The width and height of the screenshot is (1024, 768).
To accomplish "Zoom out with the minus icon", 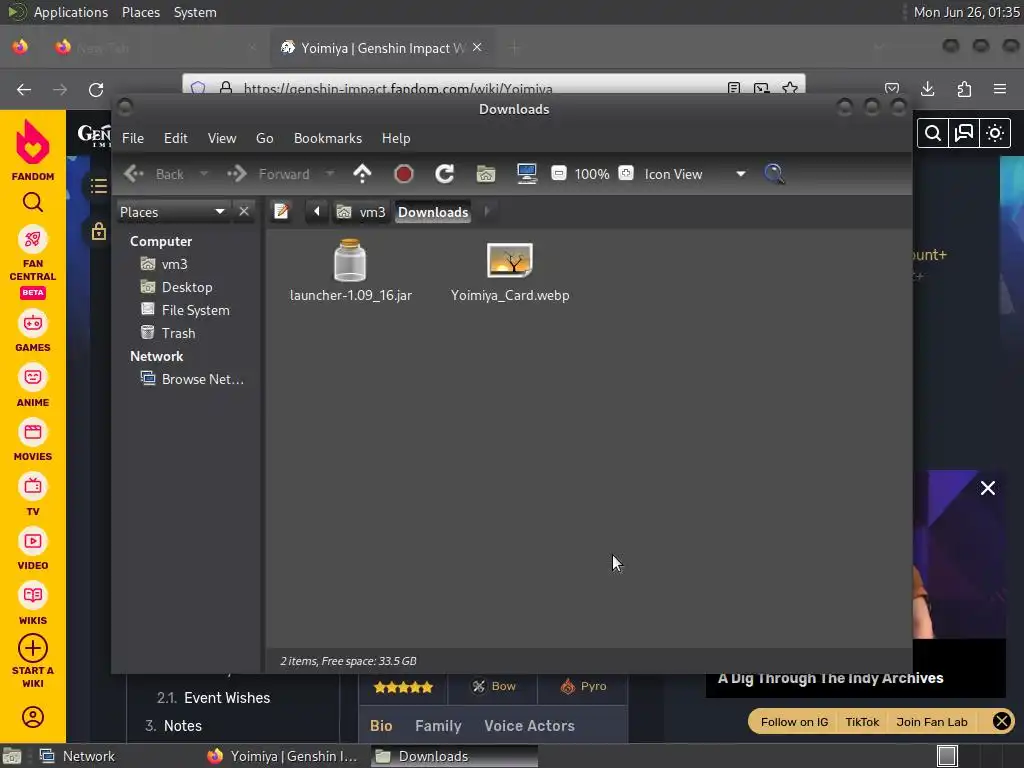I will click(558, 173).
